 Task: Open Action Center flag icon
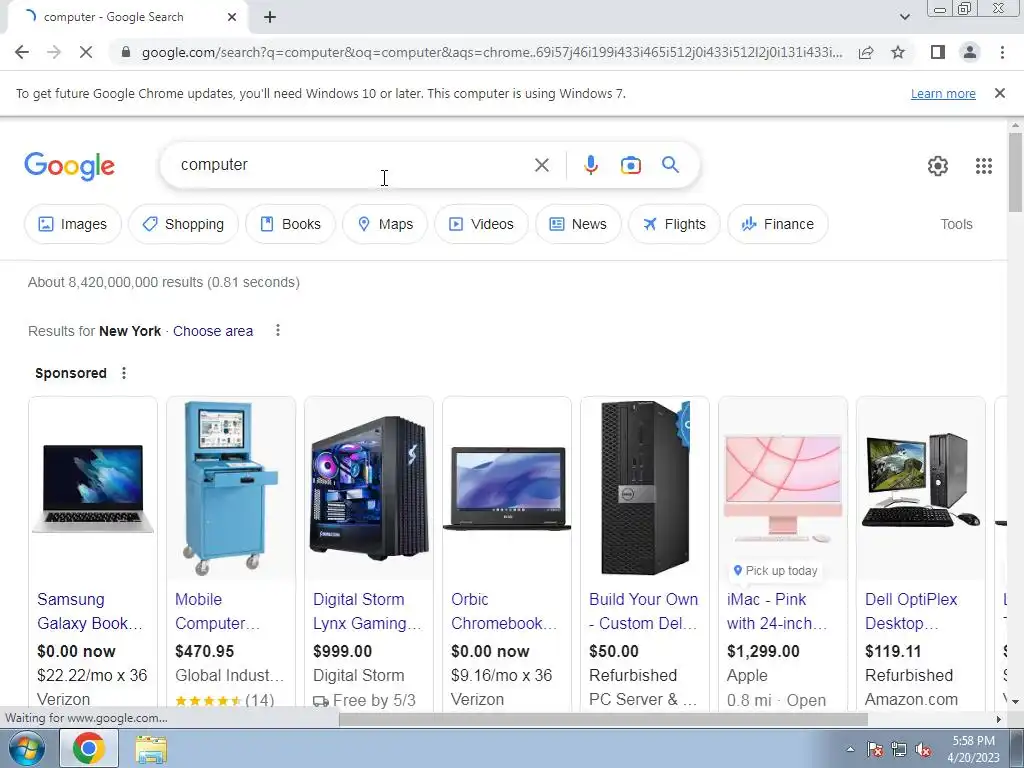pos(875,749)
